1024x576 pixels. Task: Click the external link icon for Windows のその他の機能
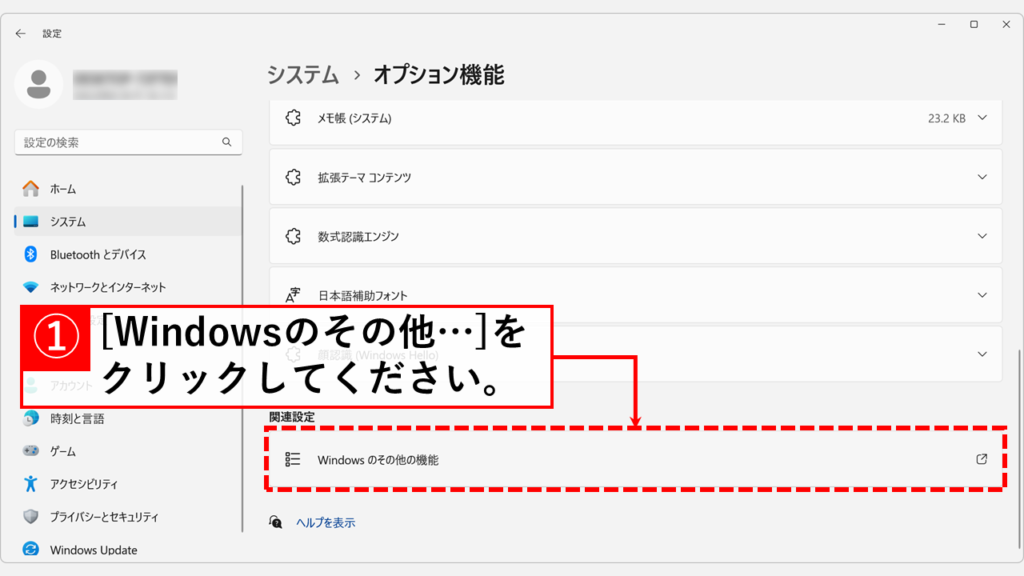(982, 459)
